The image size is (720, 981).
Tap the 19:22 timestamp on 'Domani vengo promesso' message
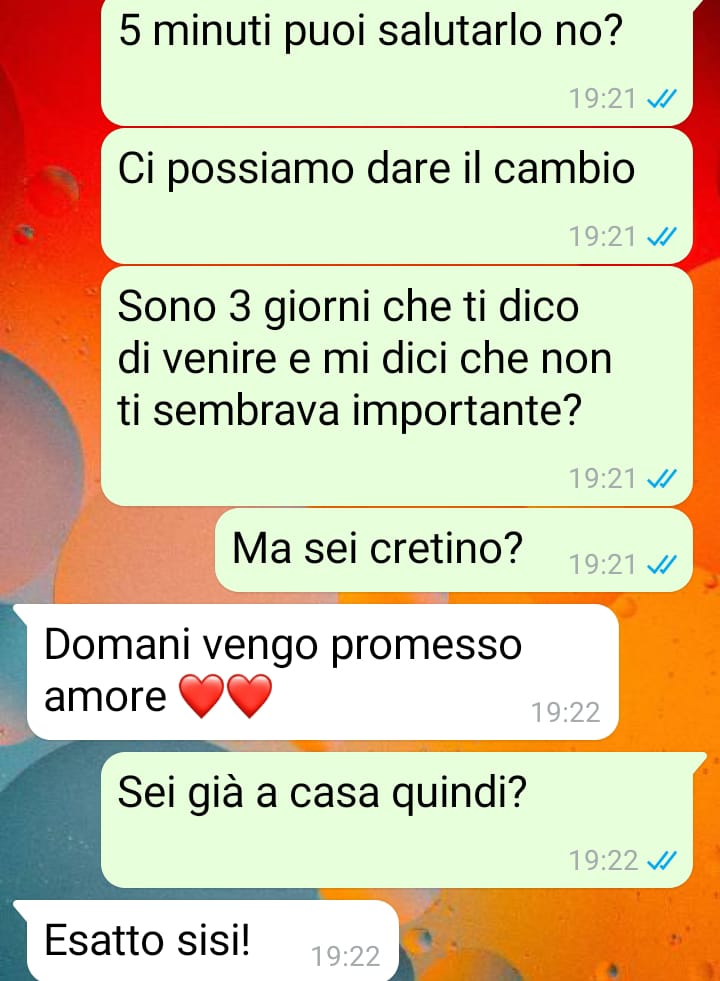[565, 713]
